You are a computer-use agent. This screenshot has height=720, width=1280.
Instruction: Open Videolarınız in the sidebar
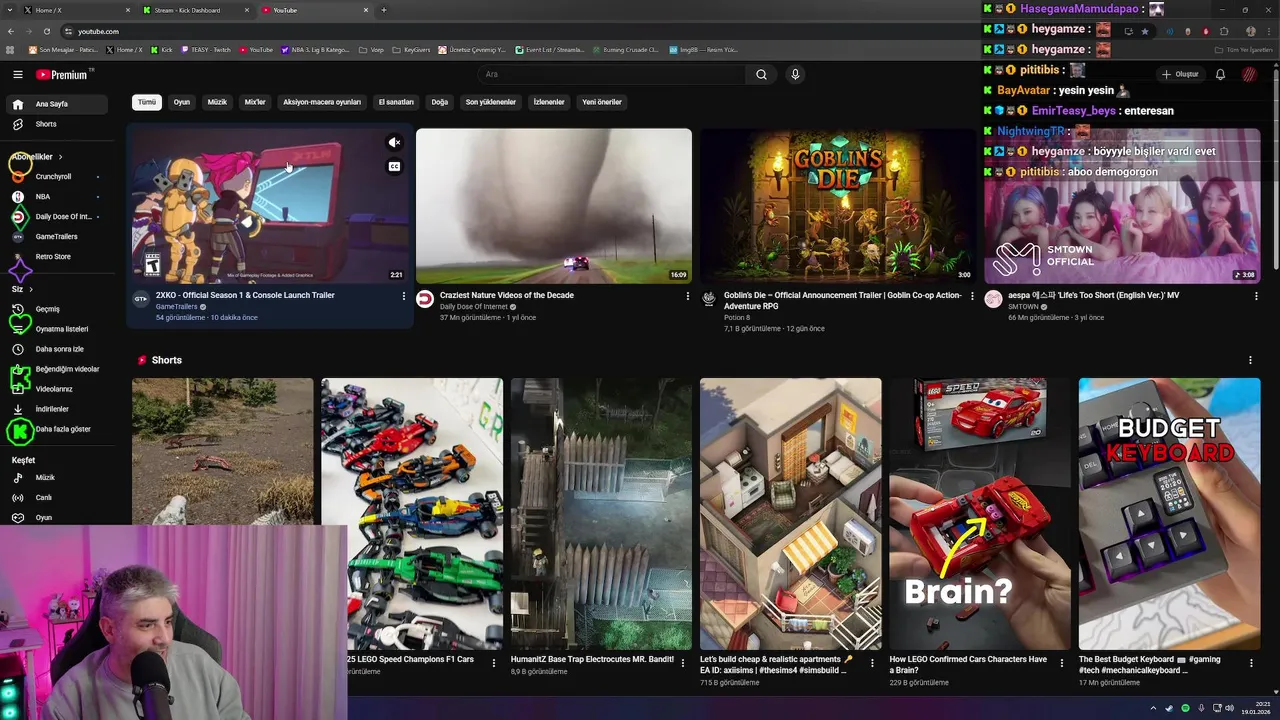pos(58,389)
